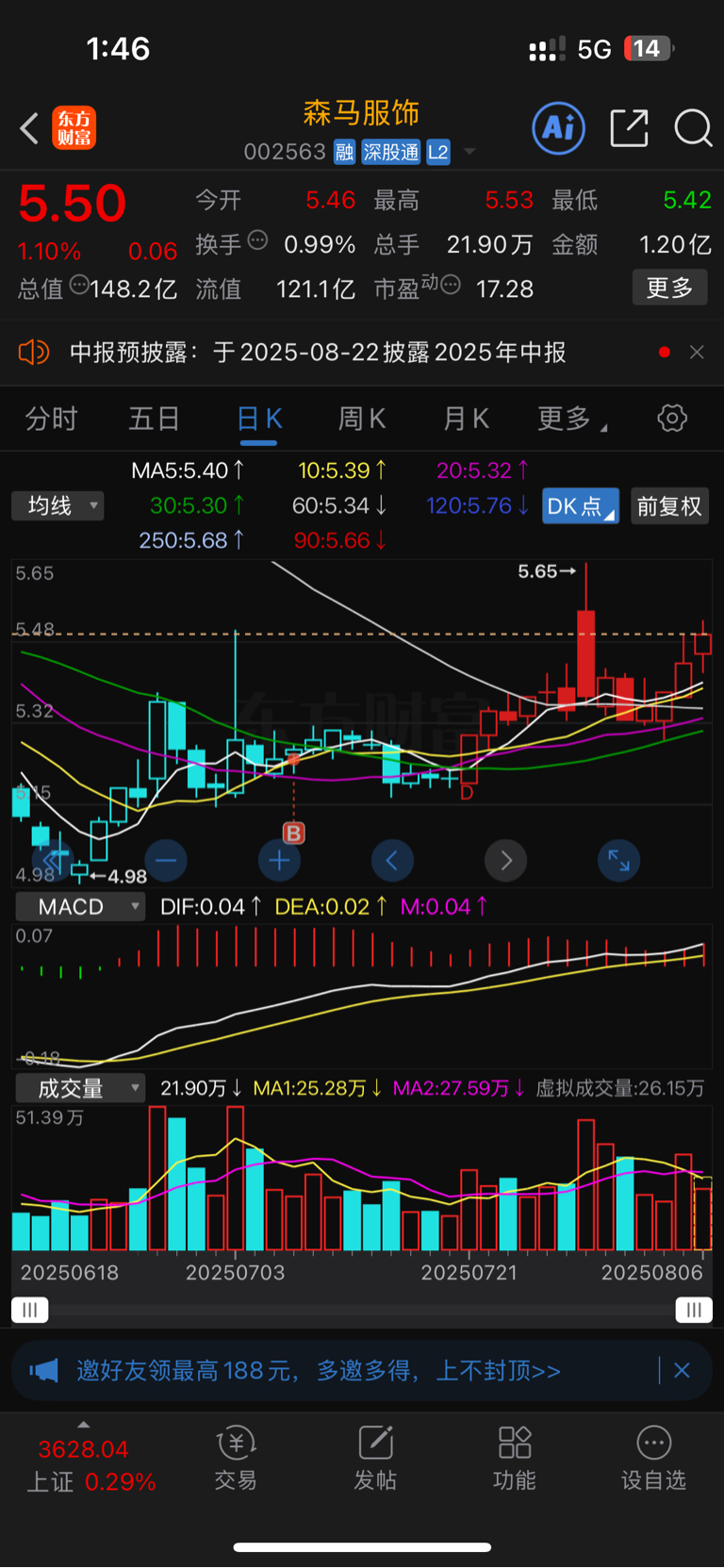Move chart right with arrow icon

[x=506, y=860]
